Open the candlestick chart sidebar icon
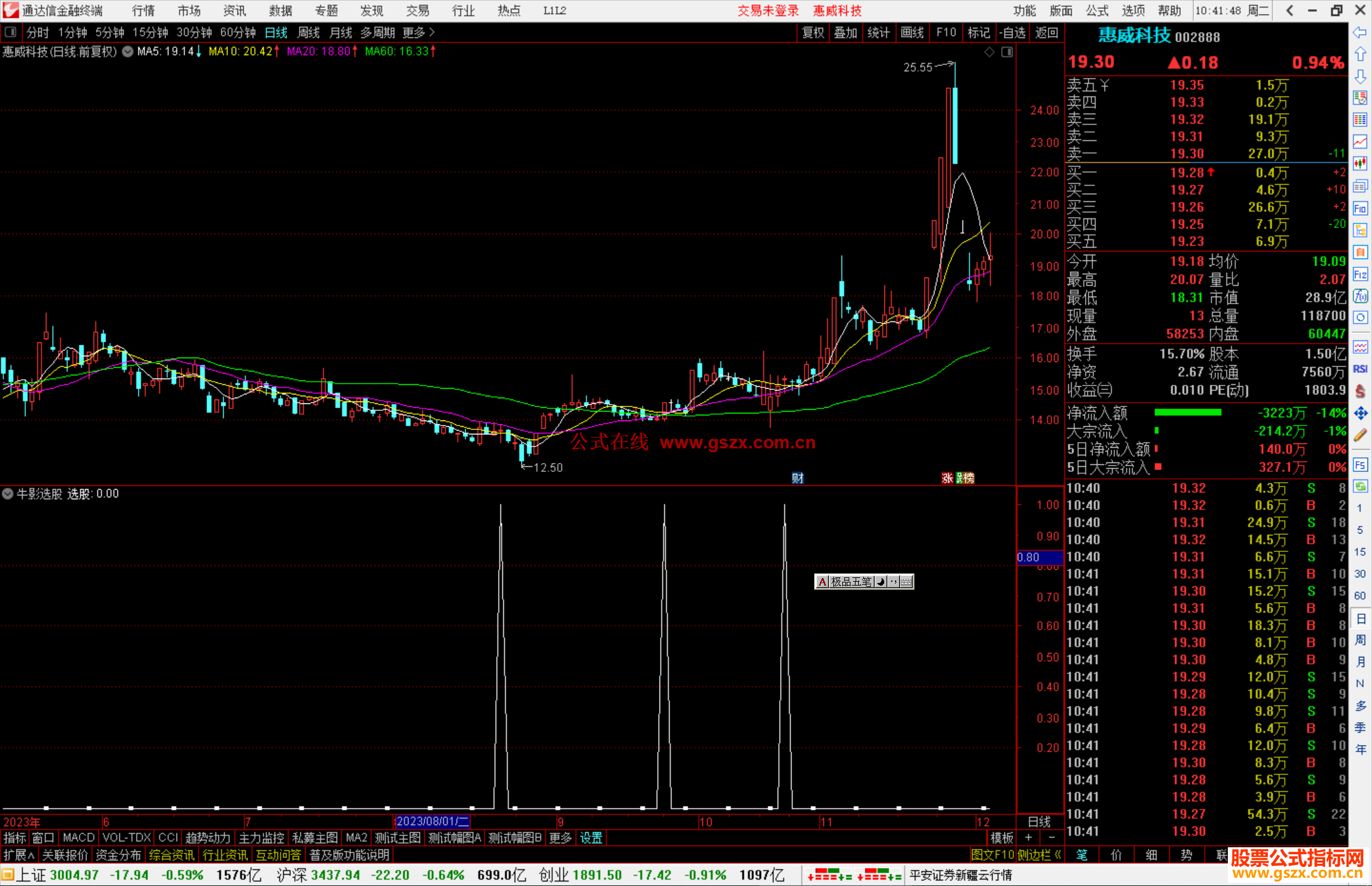The height and width of the screenshot is (886, 1372). click(1360, 164)
